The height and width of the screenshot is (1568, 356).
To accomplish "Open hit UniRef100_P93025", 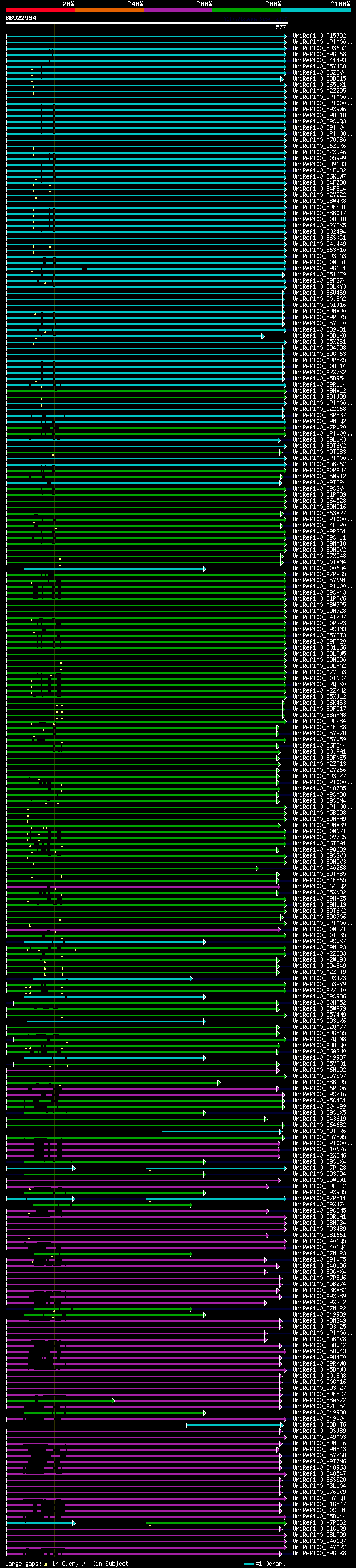I will [x=319, y=1327].
